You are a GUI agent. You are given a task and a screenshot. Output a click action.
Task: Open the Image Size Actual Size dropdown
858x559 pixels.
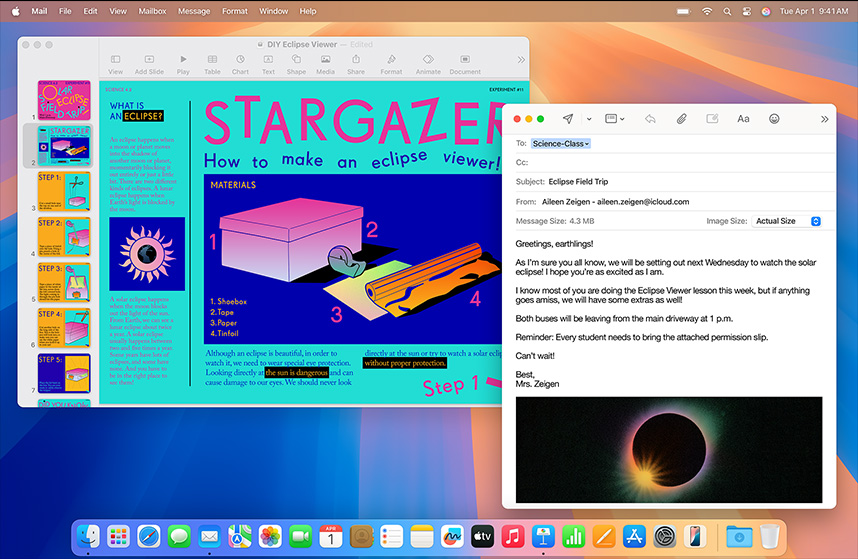[787, 221]
